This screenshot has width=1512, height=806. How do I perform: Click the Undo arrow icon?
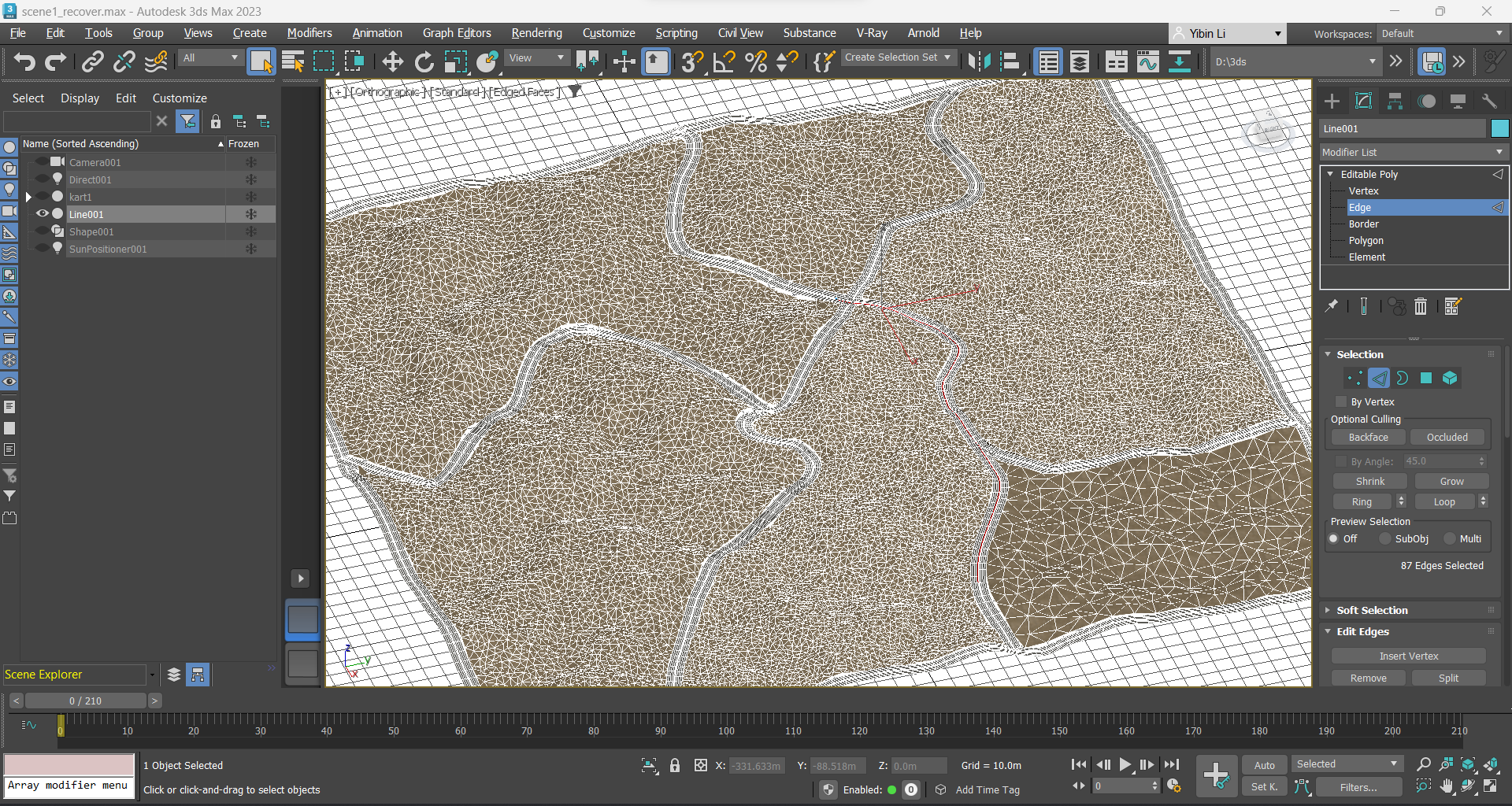point(24,61)
